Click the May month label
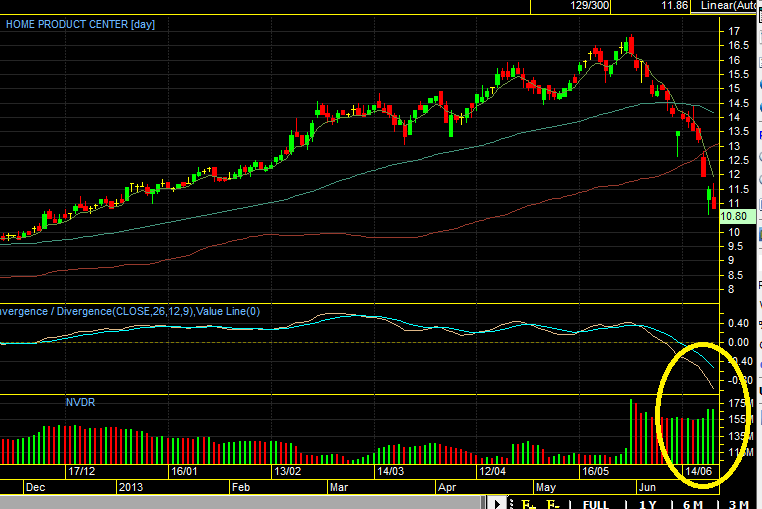762x509 pixels. 546,487
